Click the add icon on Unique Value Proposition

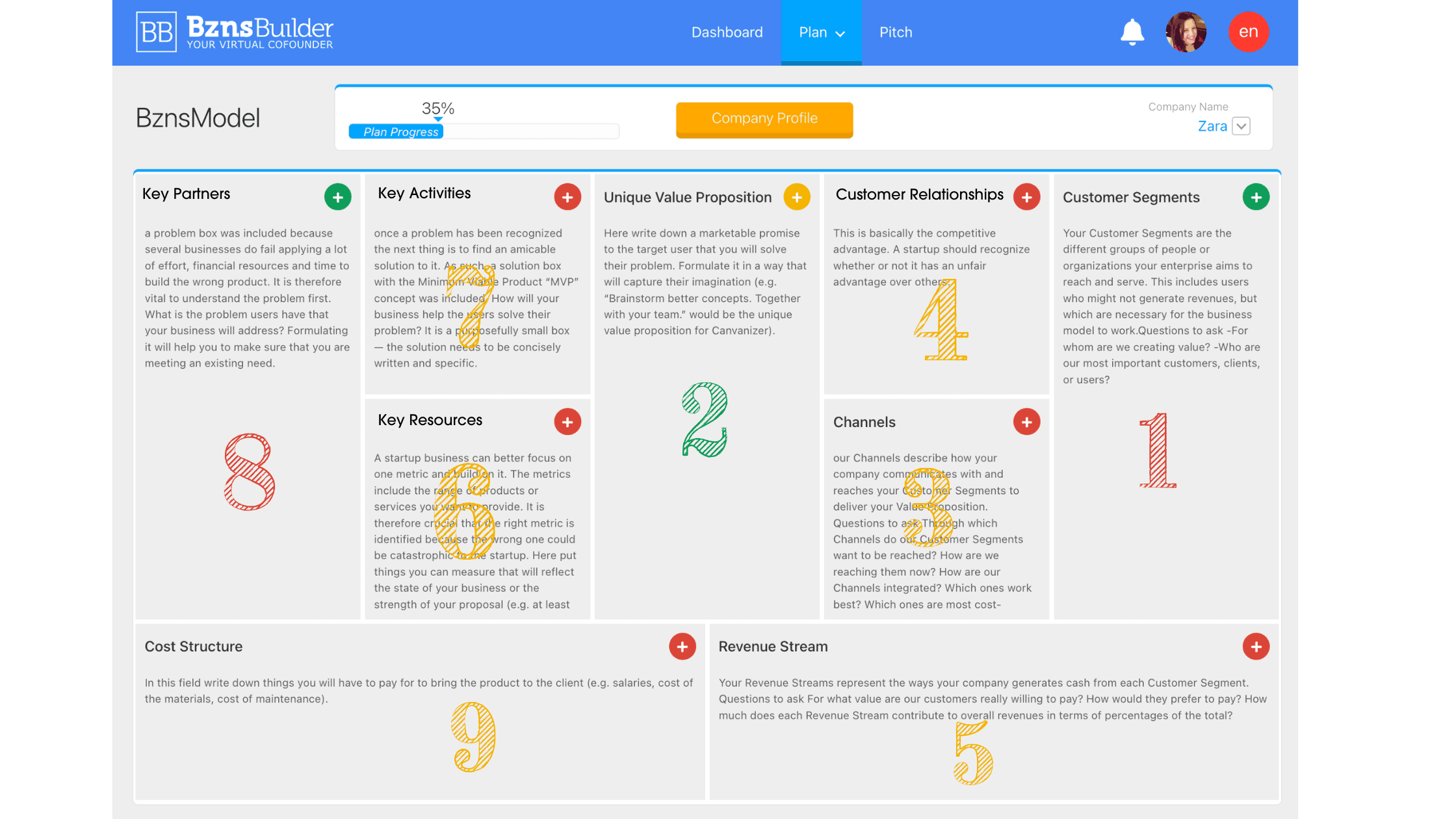tap(797, 197)
